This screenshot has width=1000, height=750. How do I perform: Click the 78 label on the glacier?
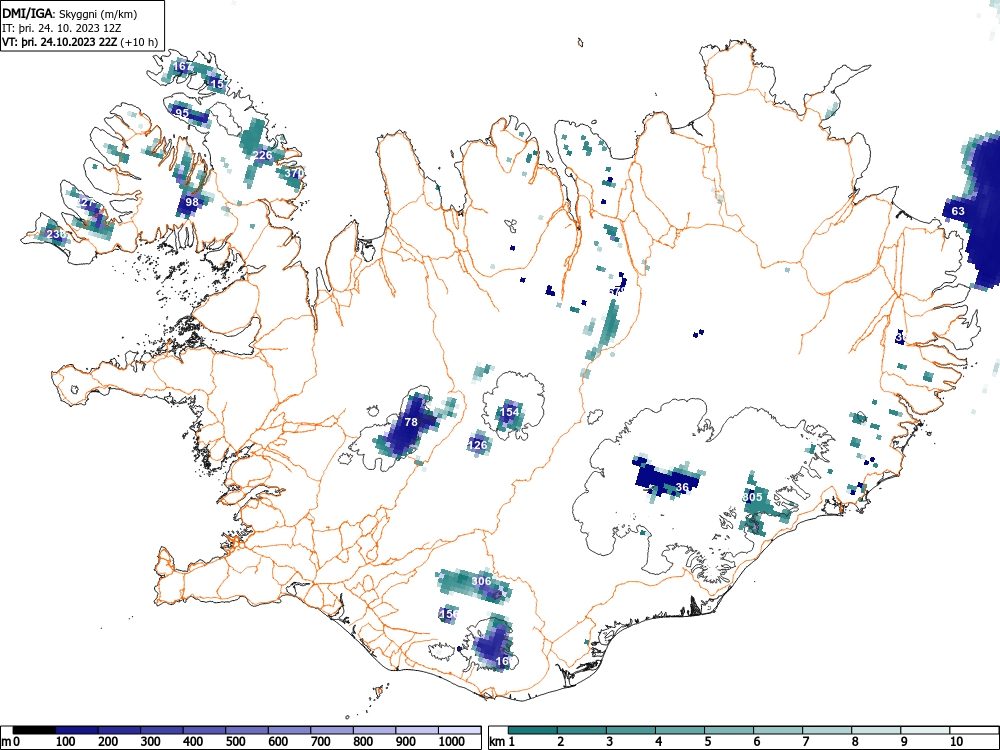pyautogui.click(x=411, y=422)
